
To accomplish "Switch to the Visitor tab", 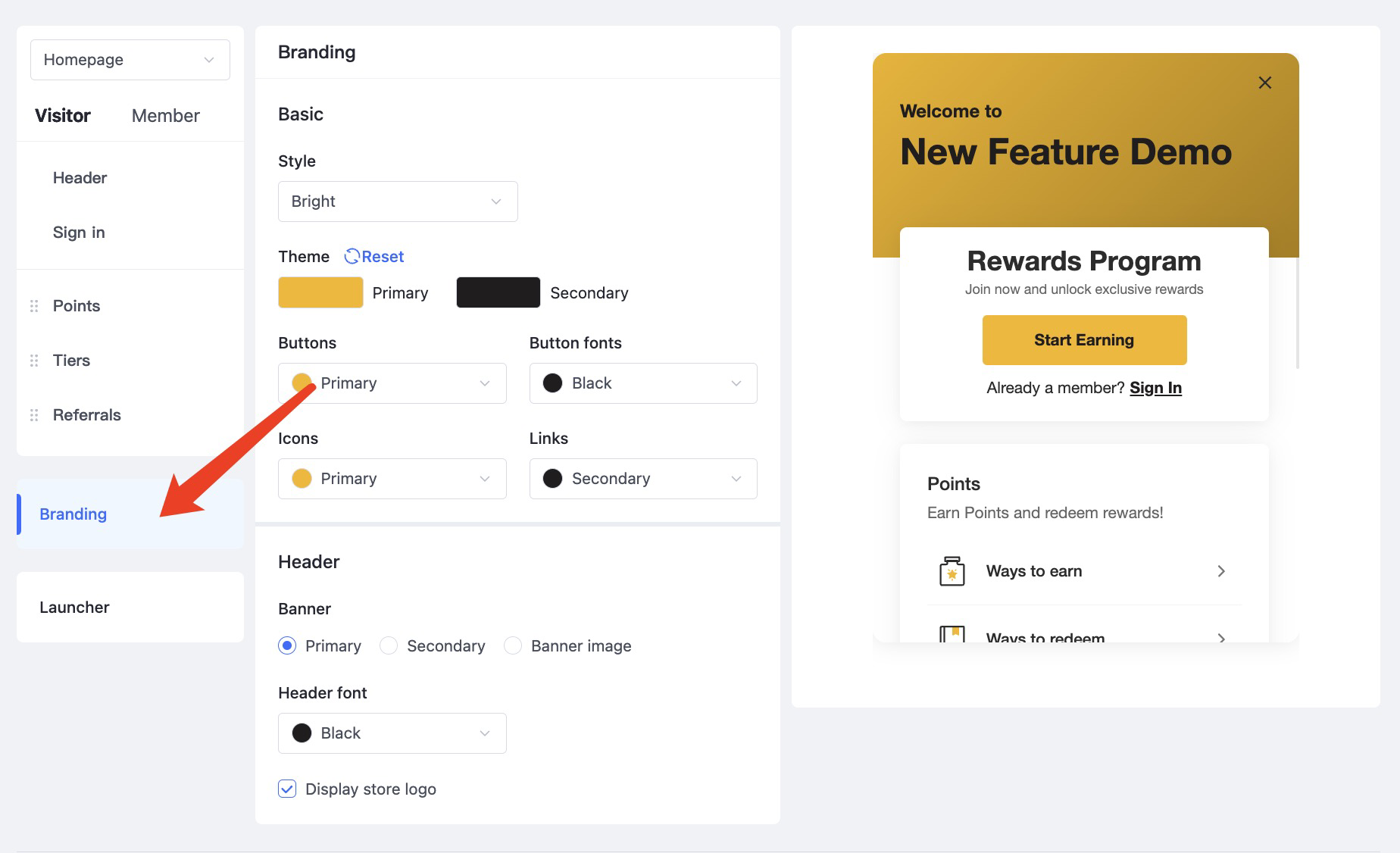I will [63, 115].
